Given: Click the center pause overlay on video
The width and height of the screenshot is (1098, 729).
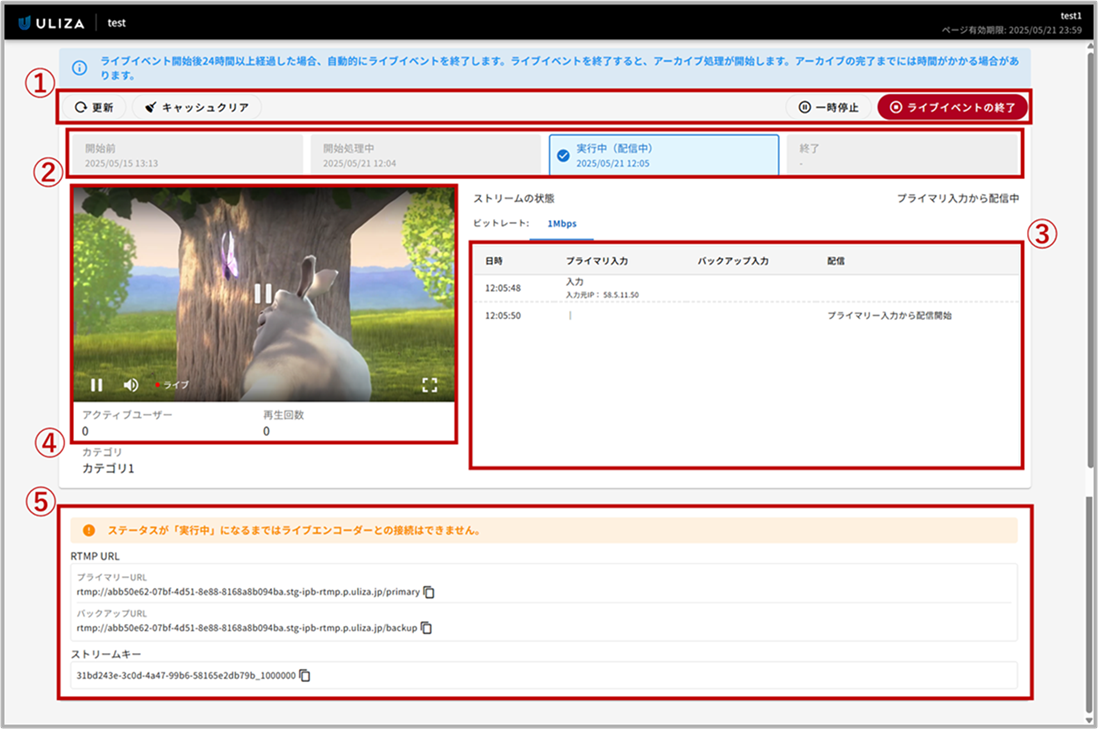Looking at the screenshot, I should (263, 293).
